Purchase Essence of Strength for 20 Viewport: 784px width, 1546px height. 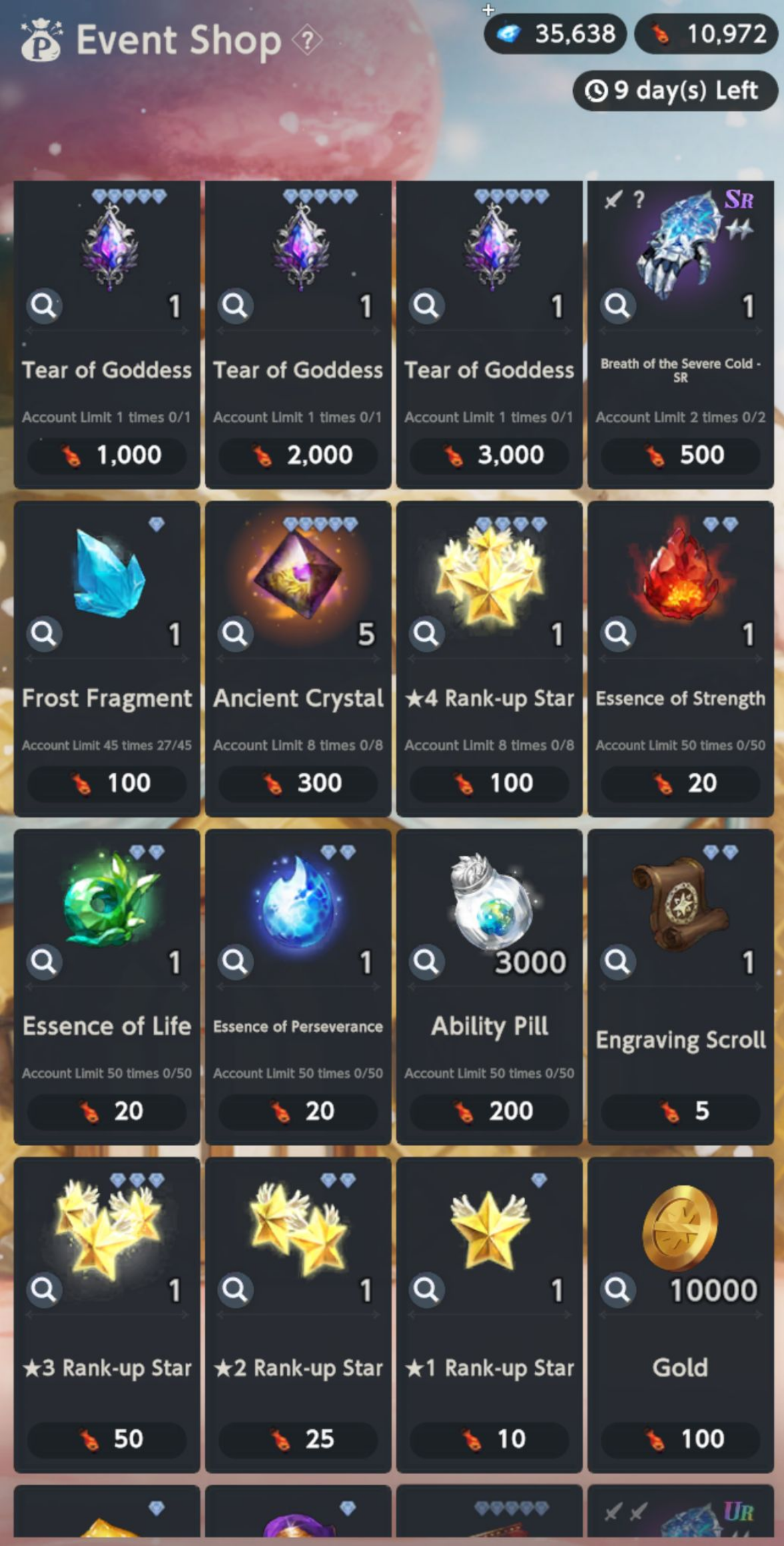click(x=681, y=783)
